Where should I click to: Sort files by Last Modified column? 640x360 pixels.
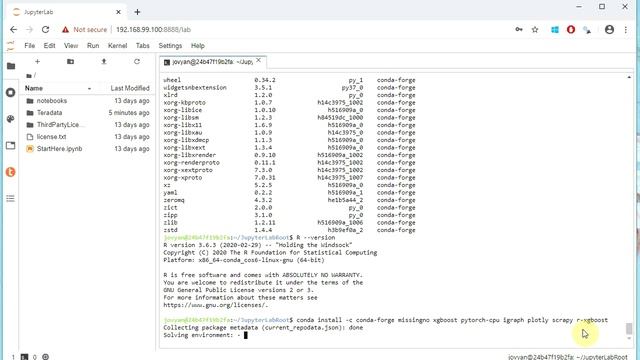130,88
